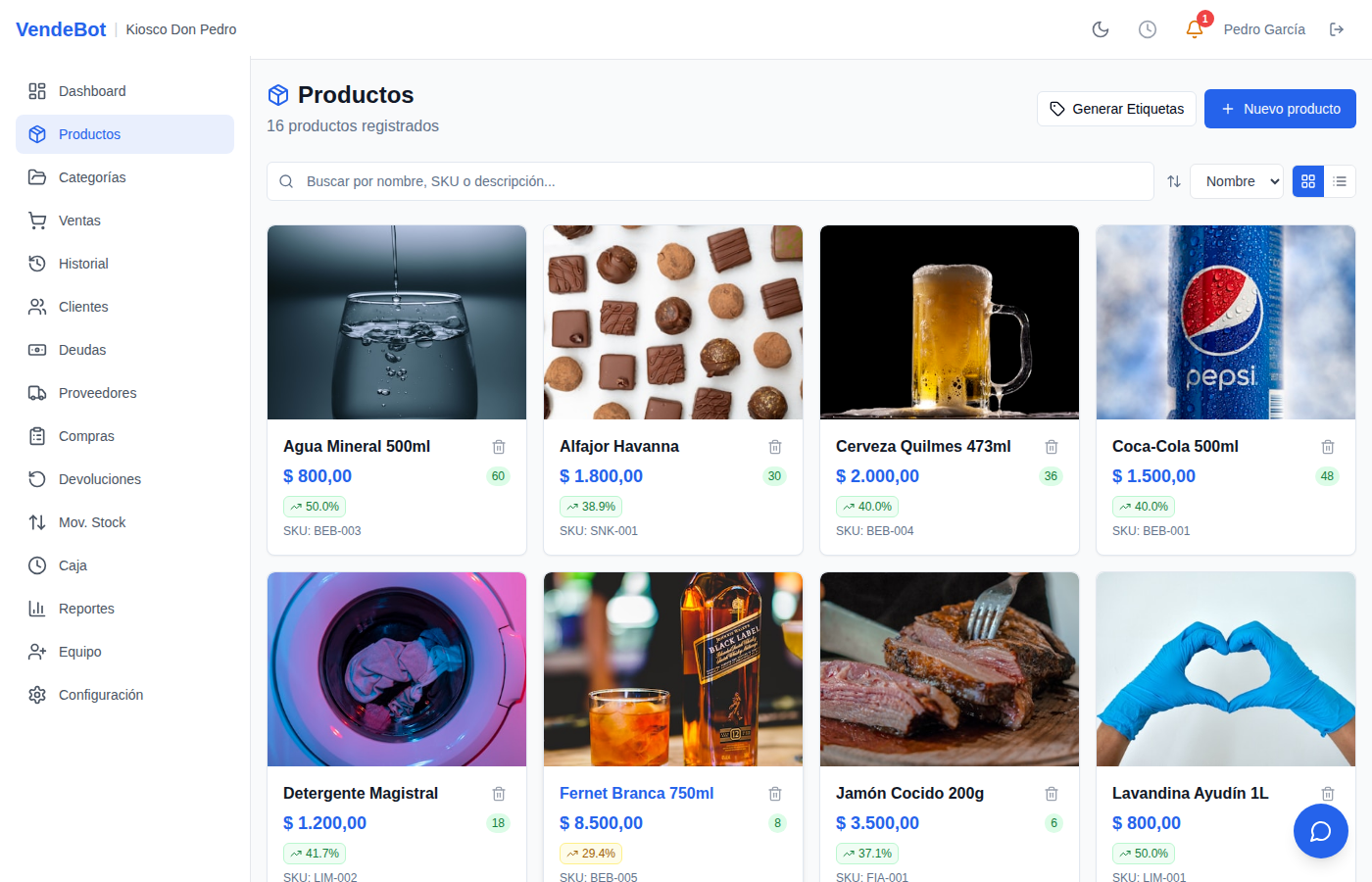Viewport: 1372px width, 882px height.
Task: Open Compras in sidebar
Action: pos(124,436)
